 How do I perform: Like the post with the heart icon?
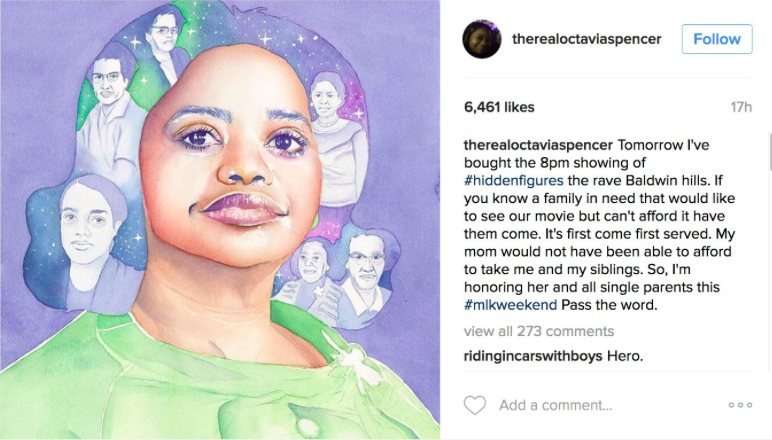click(x=475, y=405)
